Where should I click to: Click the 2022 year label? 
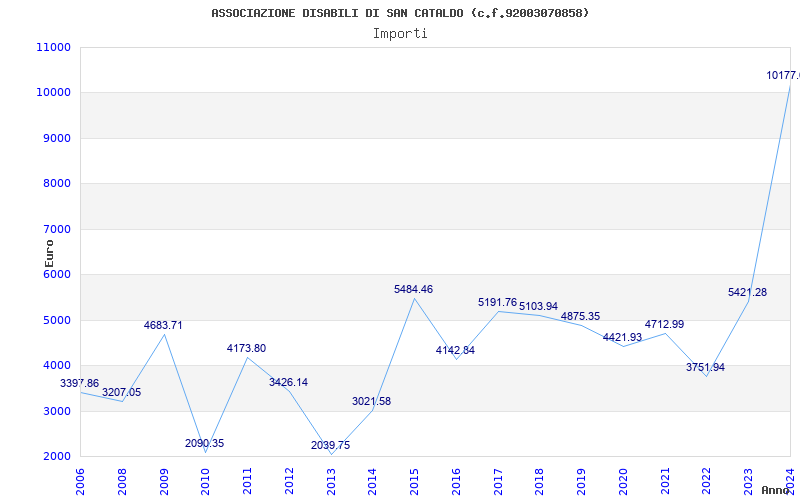click(x=707, y=482)
